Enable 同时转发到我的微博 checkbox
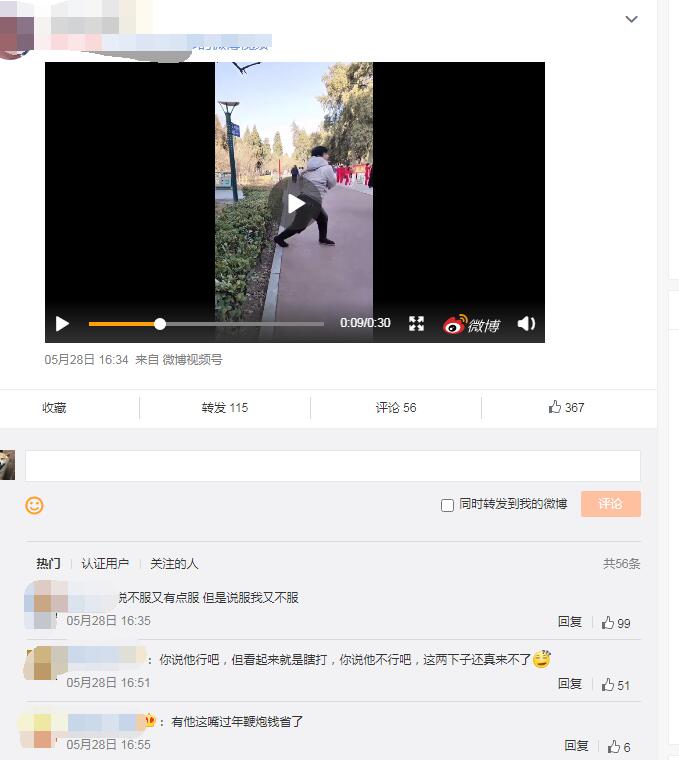 [447, 505]
